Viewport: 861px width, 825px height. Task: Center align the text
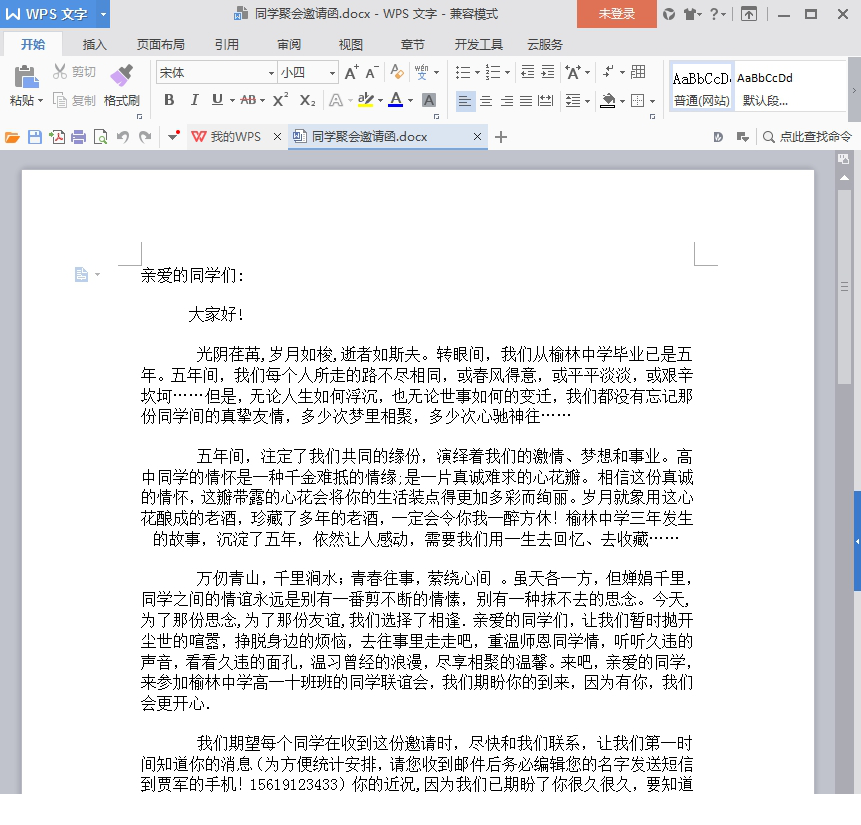(486, 101)
